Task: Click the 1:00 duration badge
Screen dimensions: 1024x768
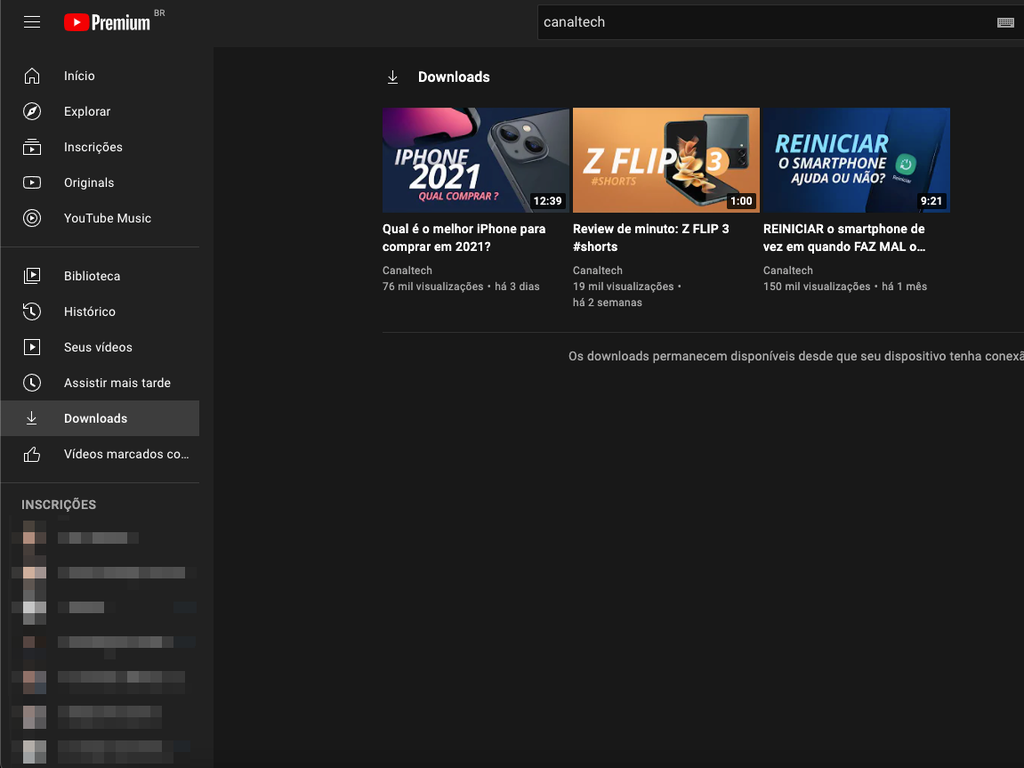Action: pos(741,201)
